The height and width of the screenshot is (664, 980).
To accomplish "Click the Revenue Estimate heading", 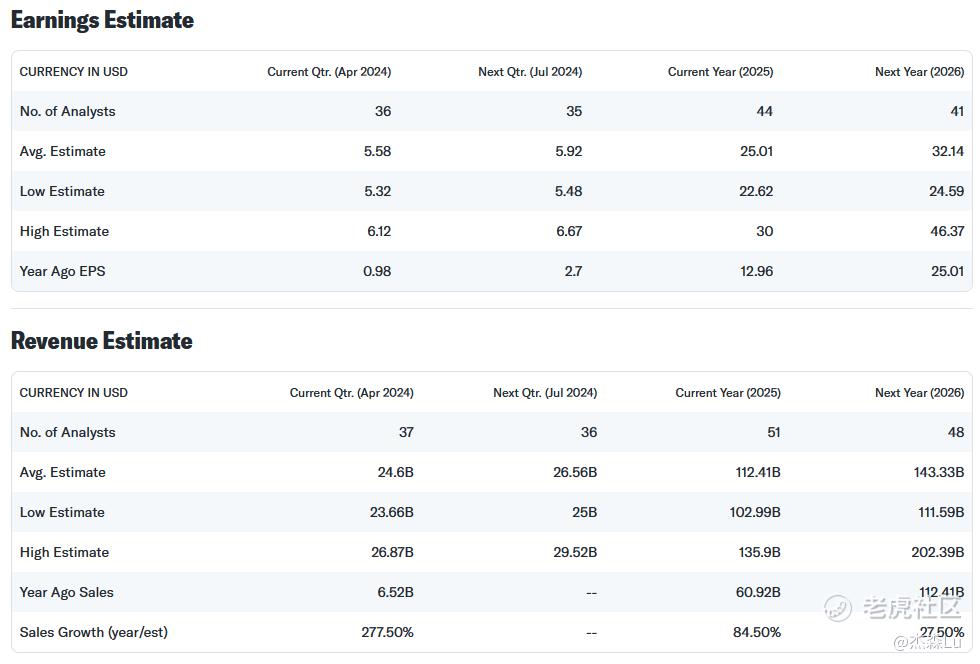I will pyautogui.click(x=101, y=341).
